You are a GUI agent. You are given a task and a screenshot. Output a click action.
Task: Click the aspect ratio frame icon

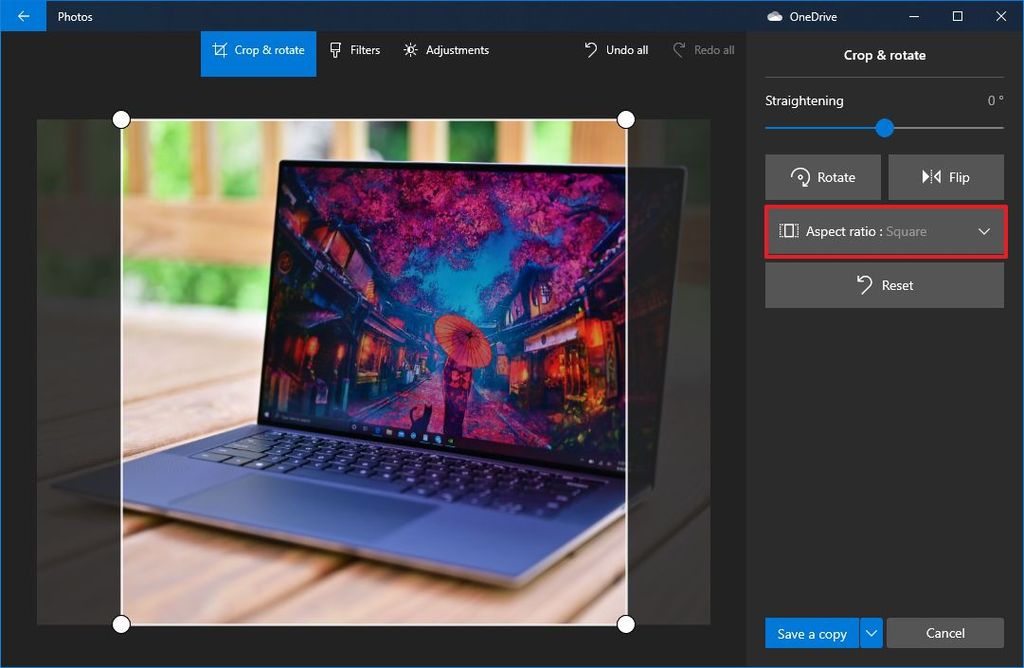[x=789, y=231]
